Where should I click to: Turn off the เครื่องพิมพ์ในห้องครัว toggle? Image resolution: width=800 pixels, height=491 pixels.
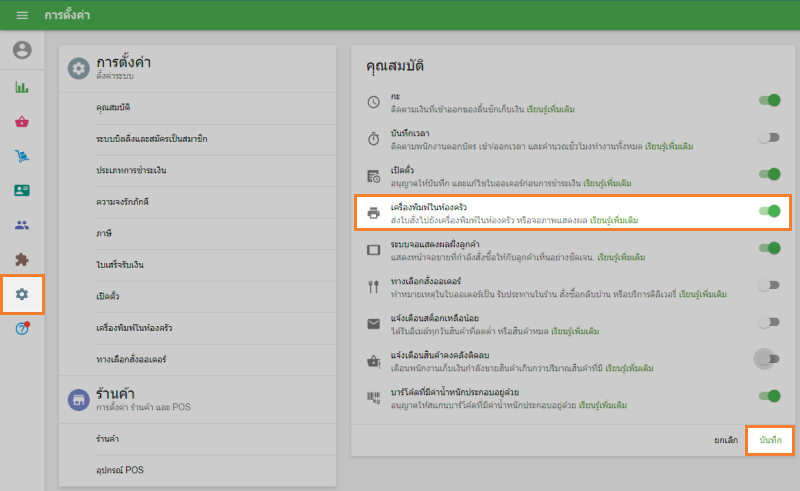click(x=768, y=211)
